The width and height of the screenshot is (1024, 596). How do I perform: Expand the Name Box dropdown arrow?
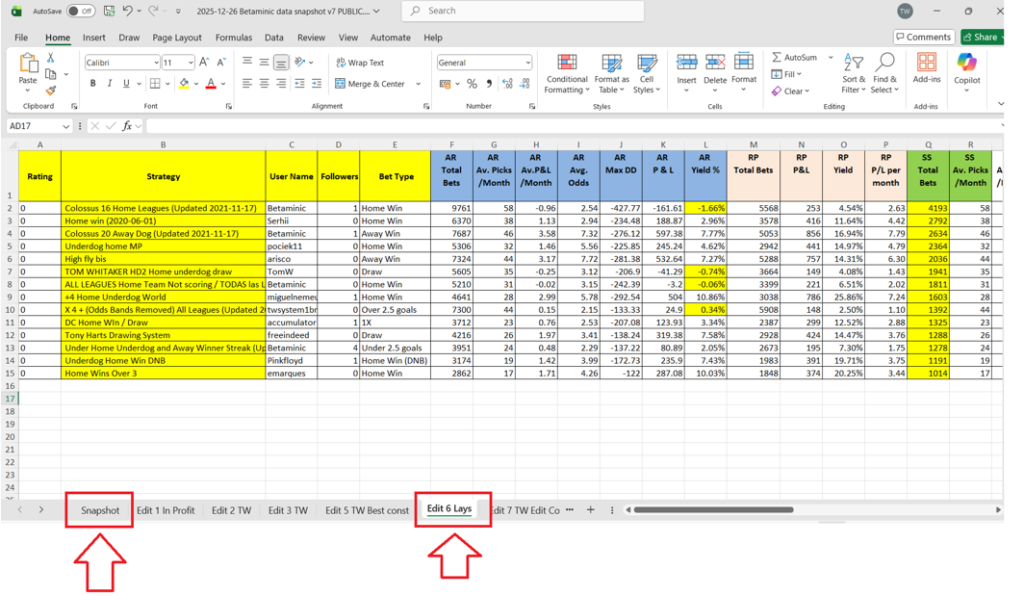66,126
